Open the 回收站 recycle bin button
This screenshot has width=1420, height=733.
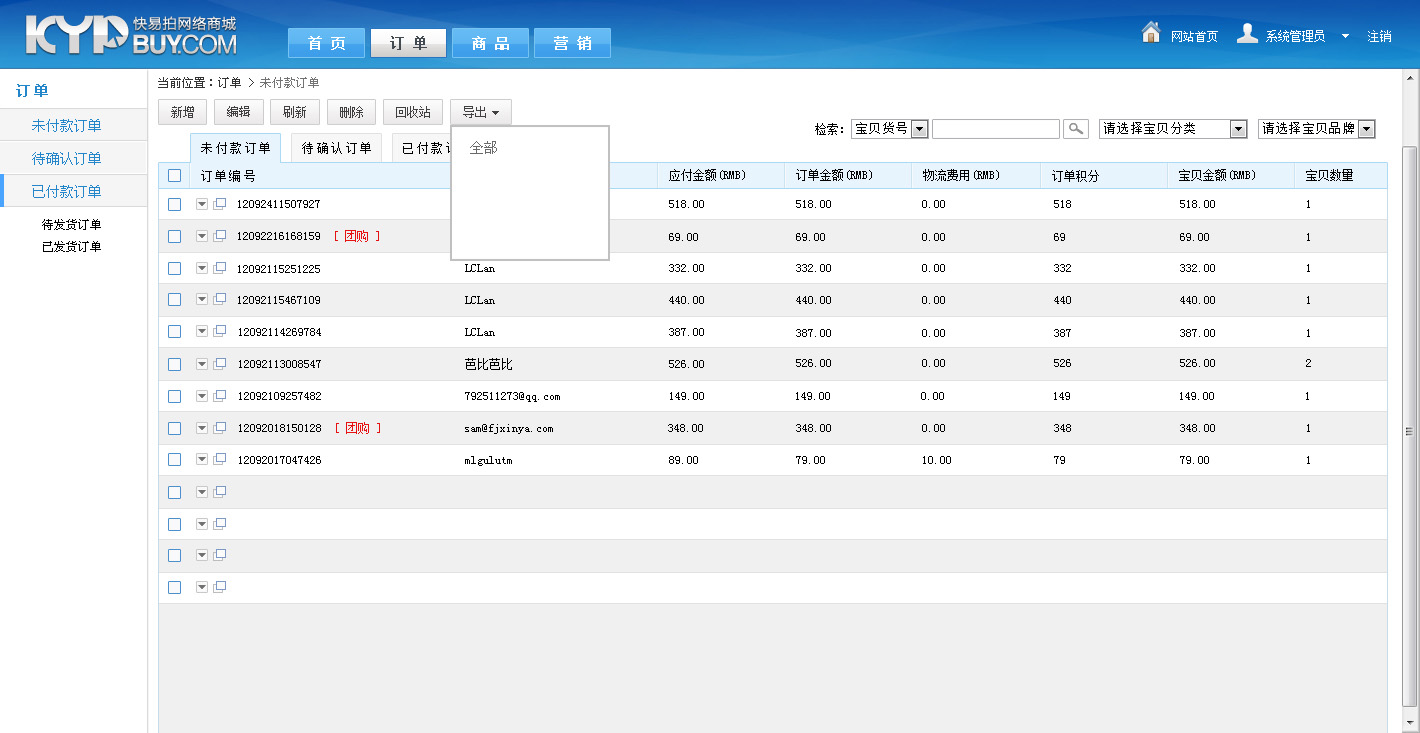413,112
